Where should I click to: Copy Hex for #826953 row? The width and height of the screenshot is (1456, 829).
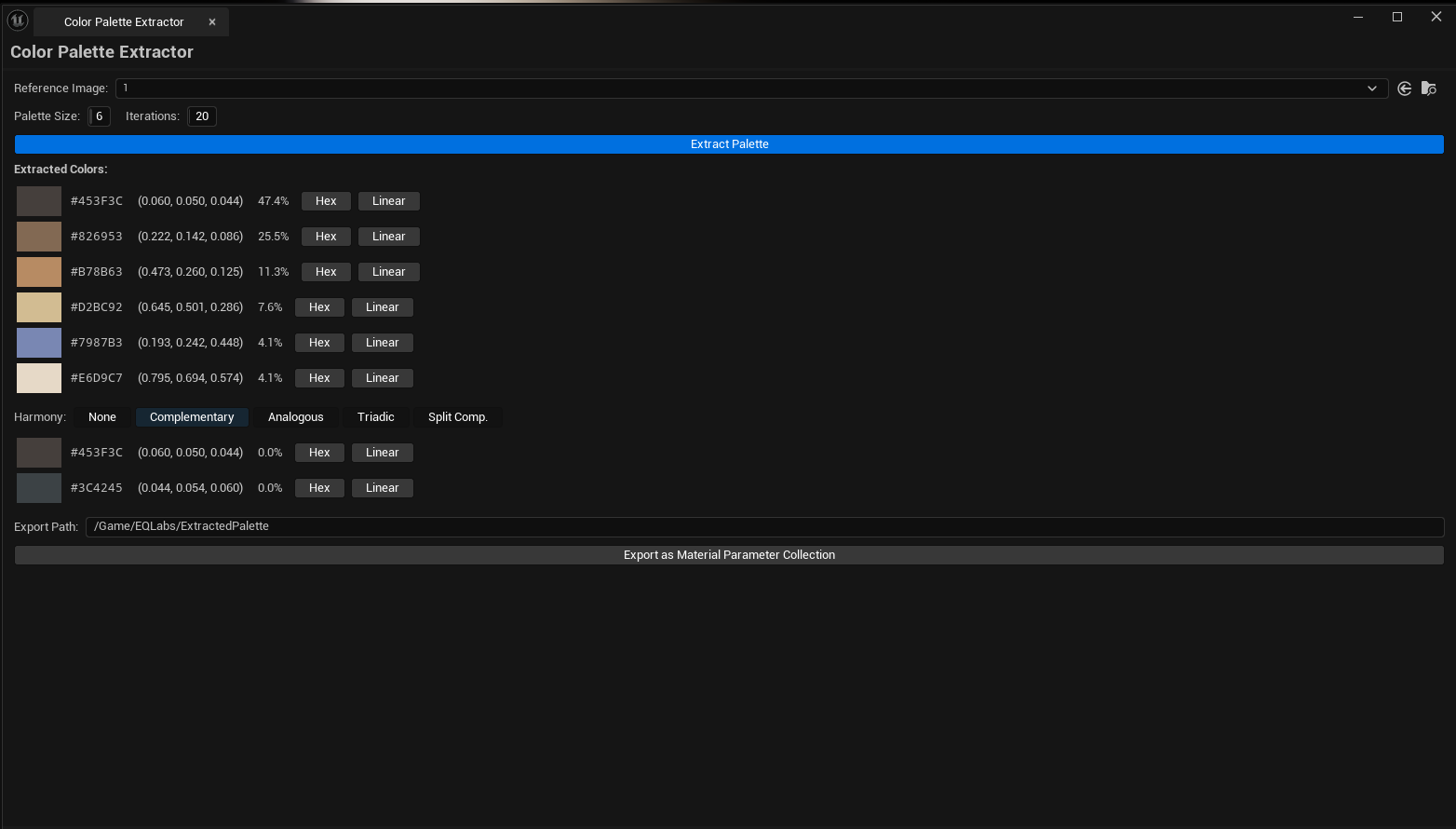pyautogui.click(x=326, y=237)
